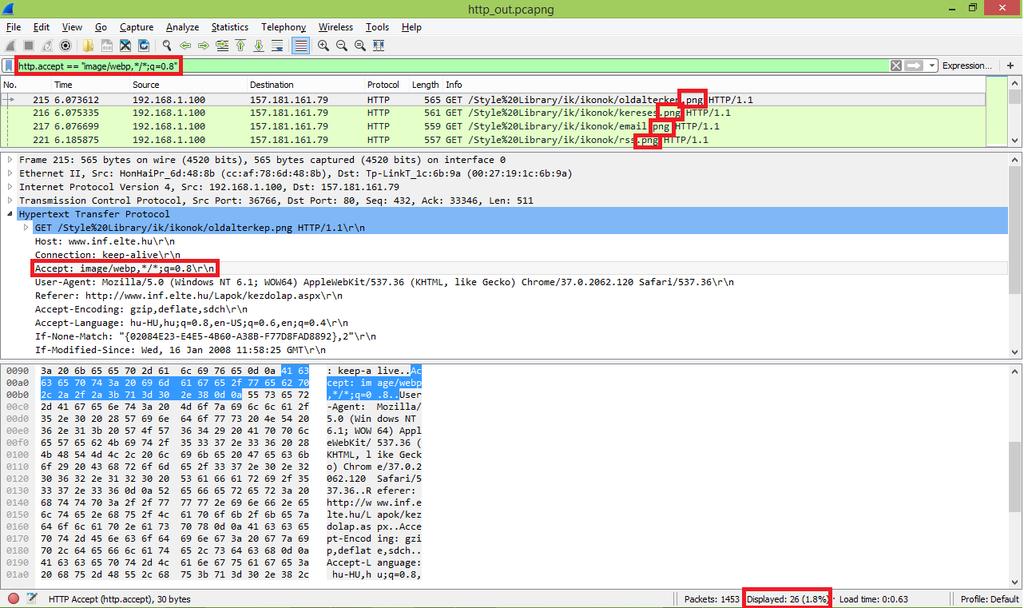Jump to first packet icon
This screenshot has height=608, width=1024.
click(240, 46)
